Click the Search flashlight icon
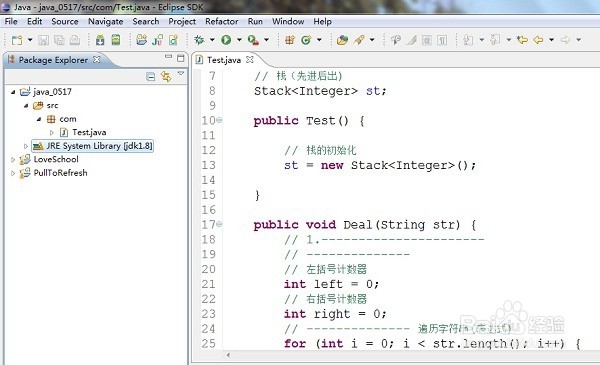600x365 pixels. click(x=359, y=40)
